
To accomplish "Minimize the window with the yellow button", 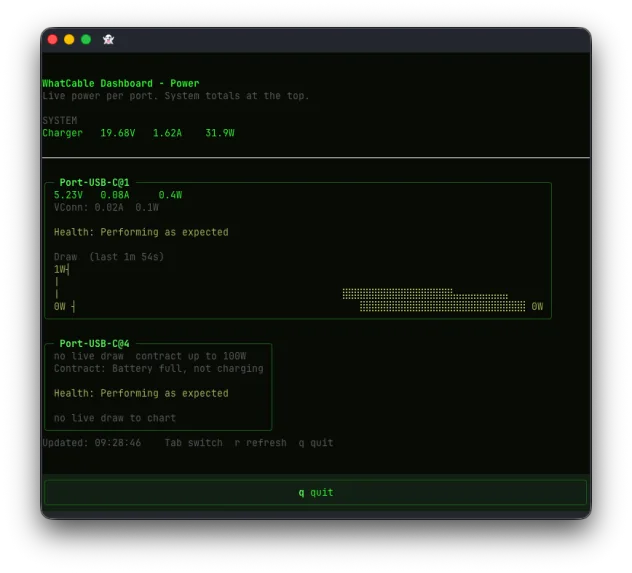I will tap(69, 39).
